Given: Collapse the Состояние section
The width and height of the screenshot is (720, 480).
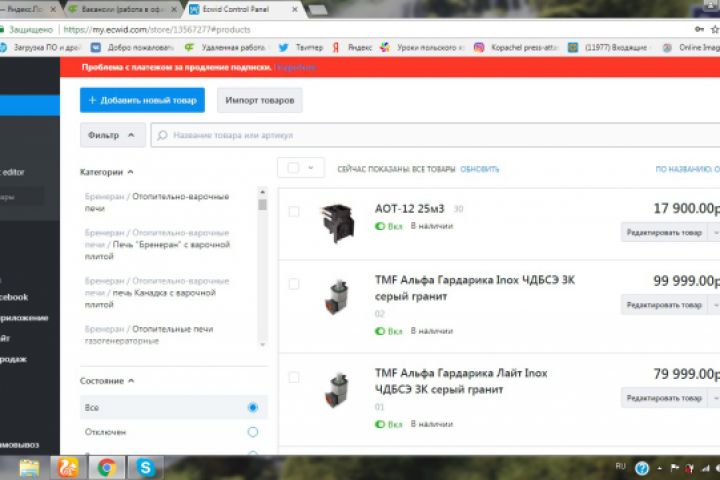Looking at the screenshot, I should coord(107,381).
